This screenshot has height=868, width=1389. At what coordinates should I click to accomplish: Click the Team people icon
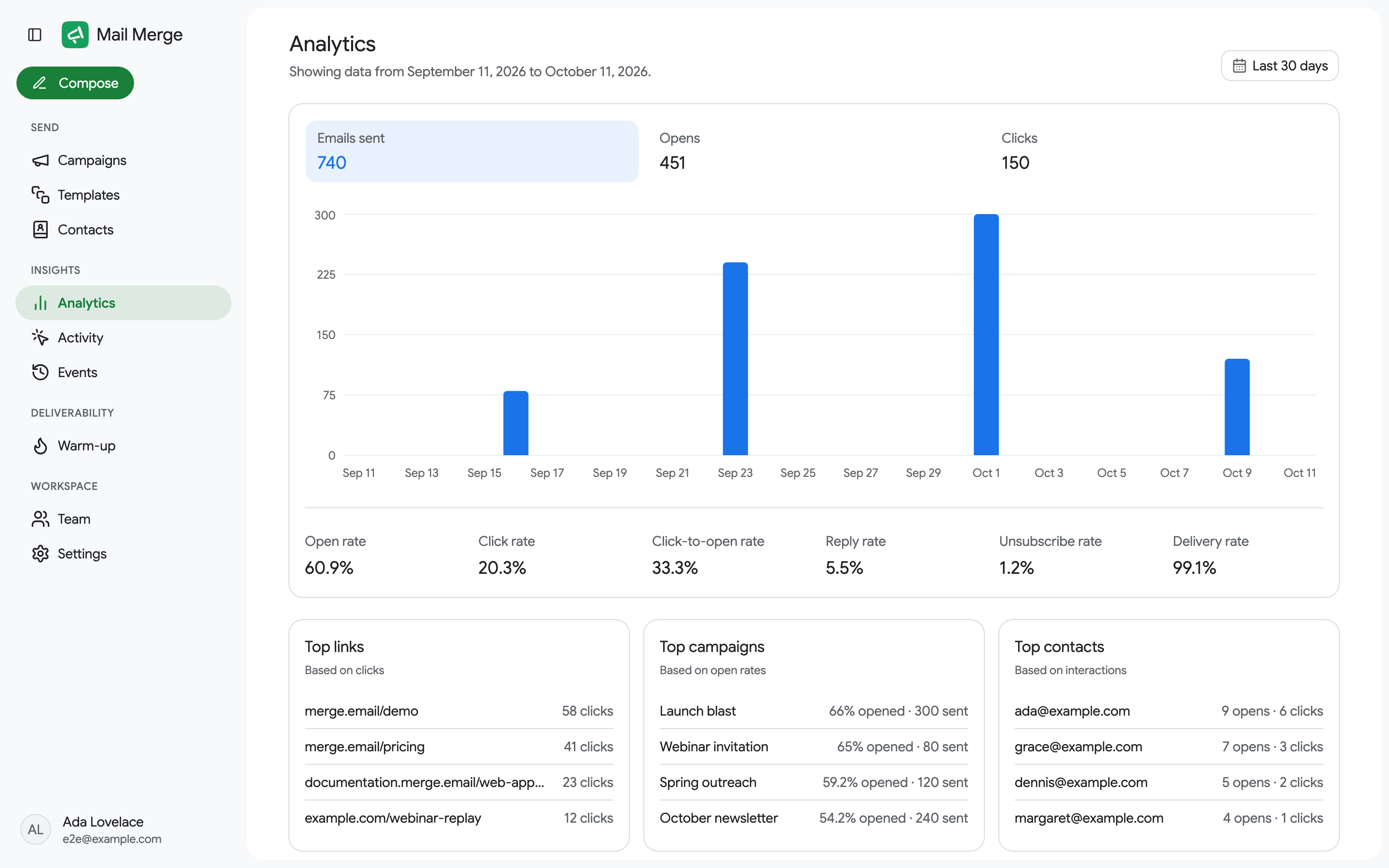(x=40, y=519)
